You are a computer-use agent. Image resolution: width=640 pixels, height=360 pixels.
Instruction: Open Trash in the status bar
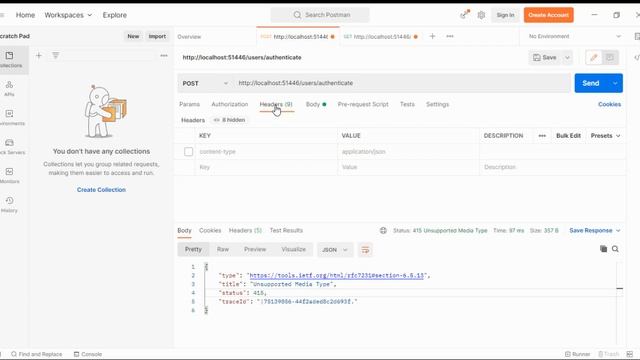[x=609, y=354]
